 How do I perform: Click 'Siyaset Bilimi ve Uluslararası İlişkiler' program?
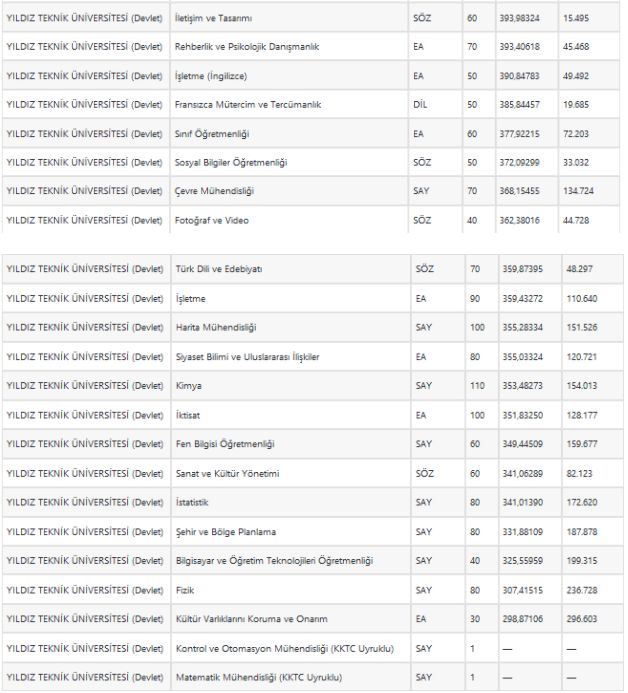click(247, 357)
